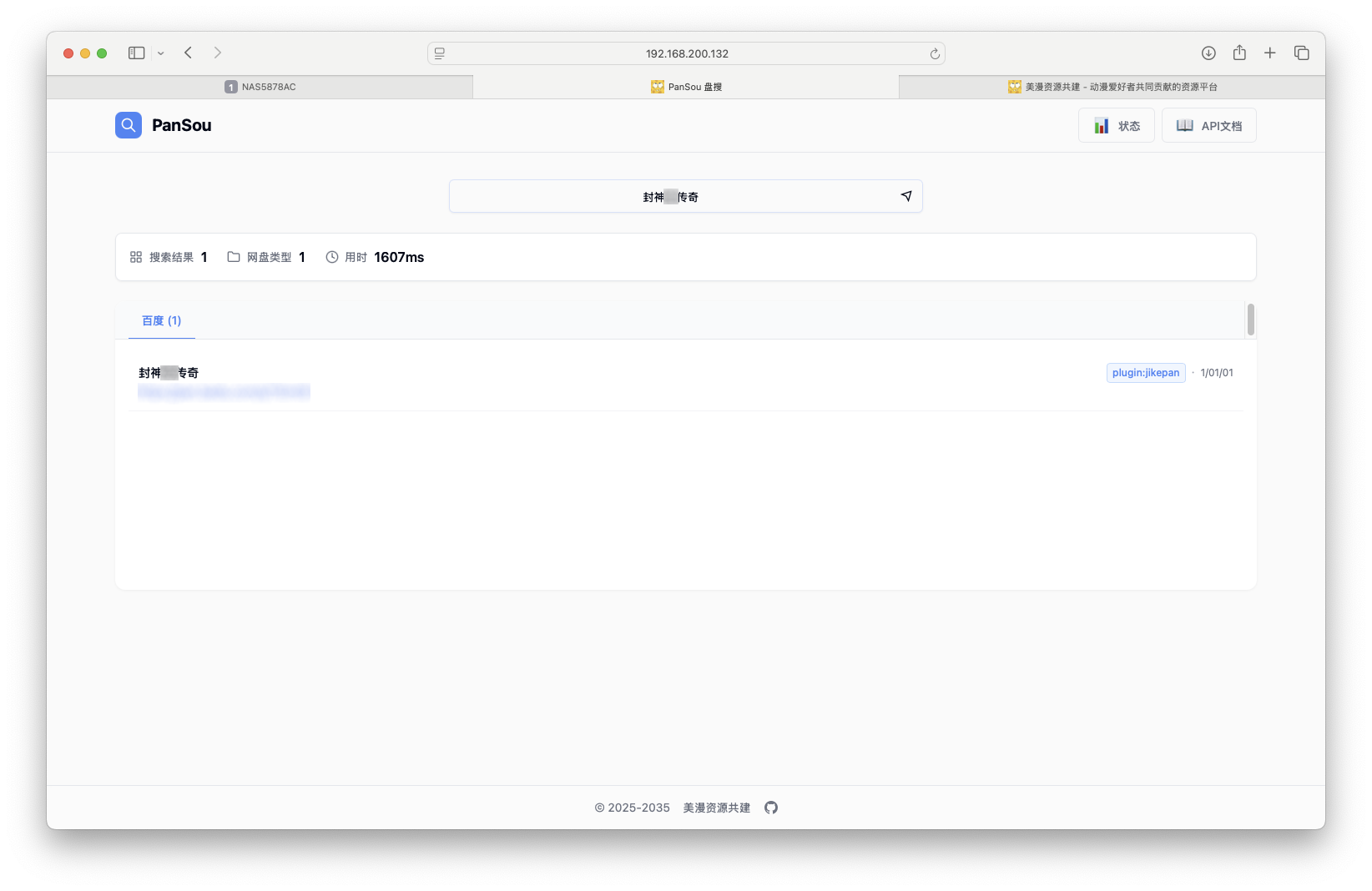Open the API文档 button
This screenshot has width=1372, height=891.
tap(1208, 125)
